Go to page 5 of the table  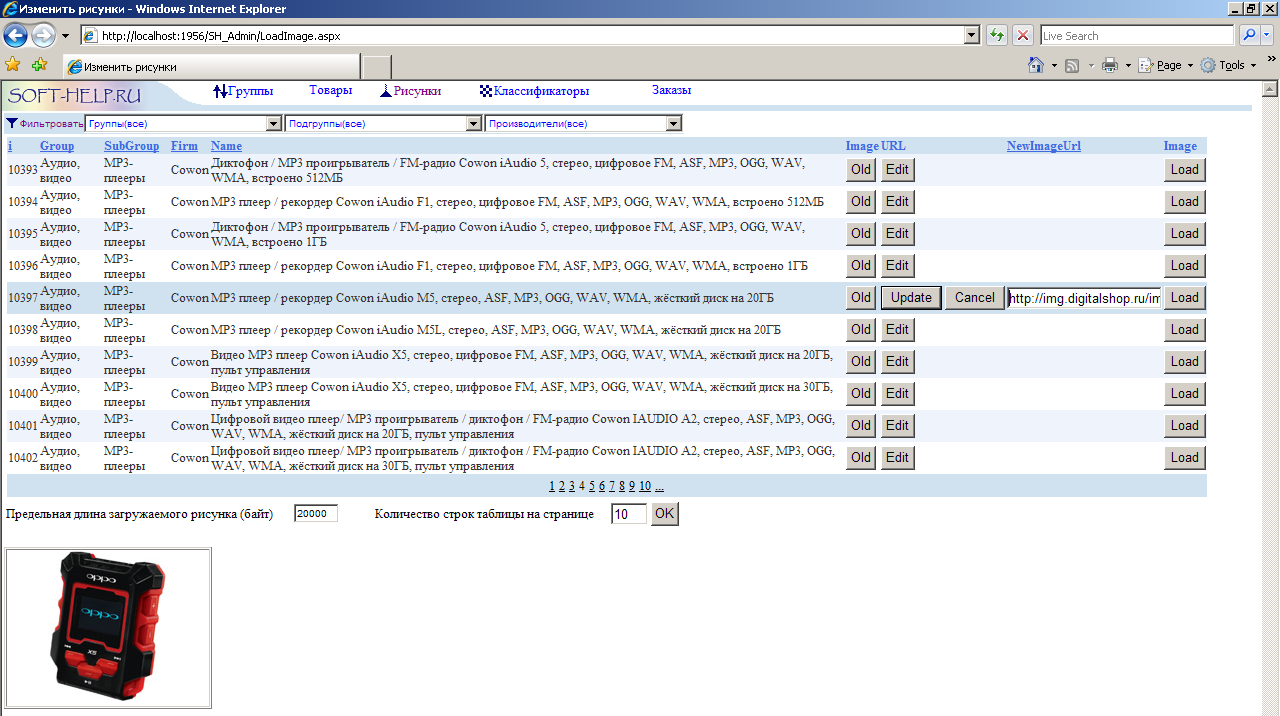(592, 486)
